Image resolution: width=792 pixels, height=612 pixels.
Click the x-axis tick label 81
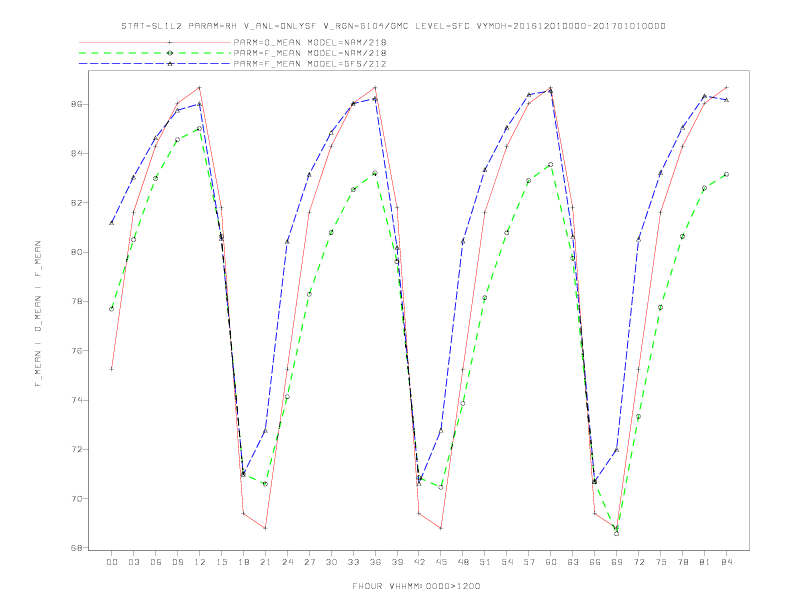tap(705, 562)
